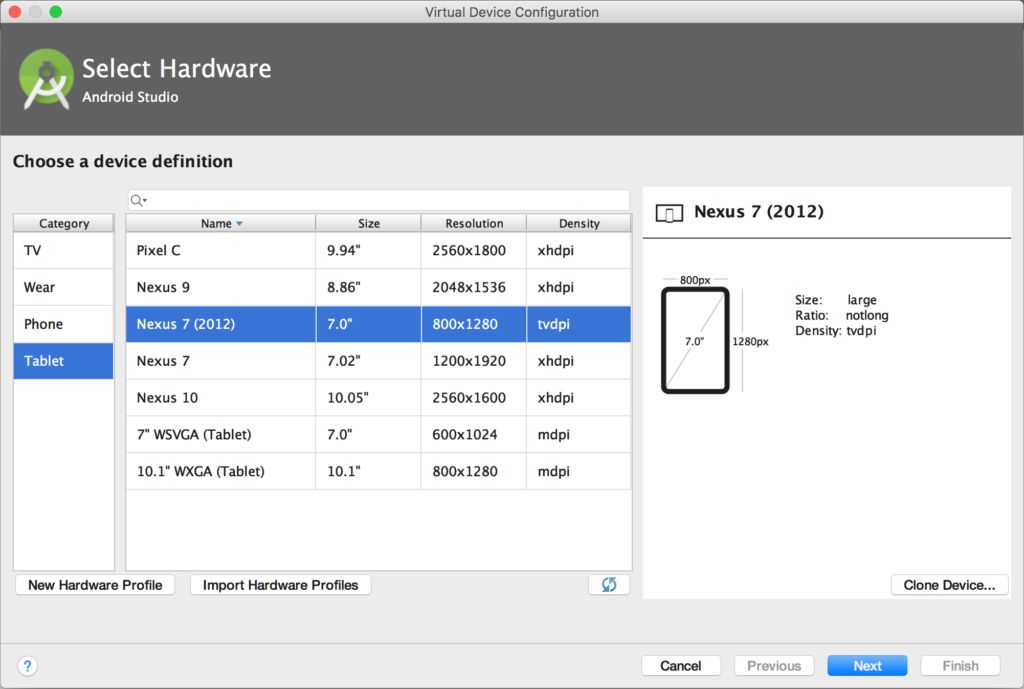Image resolution: width=1024 pixels, height=689 pixels.
Task: Click the 2560x1600 resolution cell
Action: 473,398
